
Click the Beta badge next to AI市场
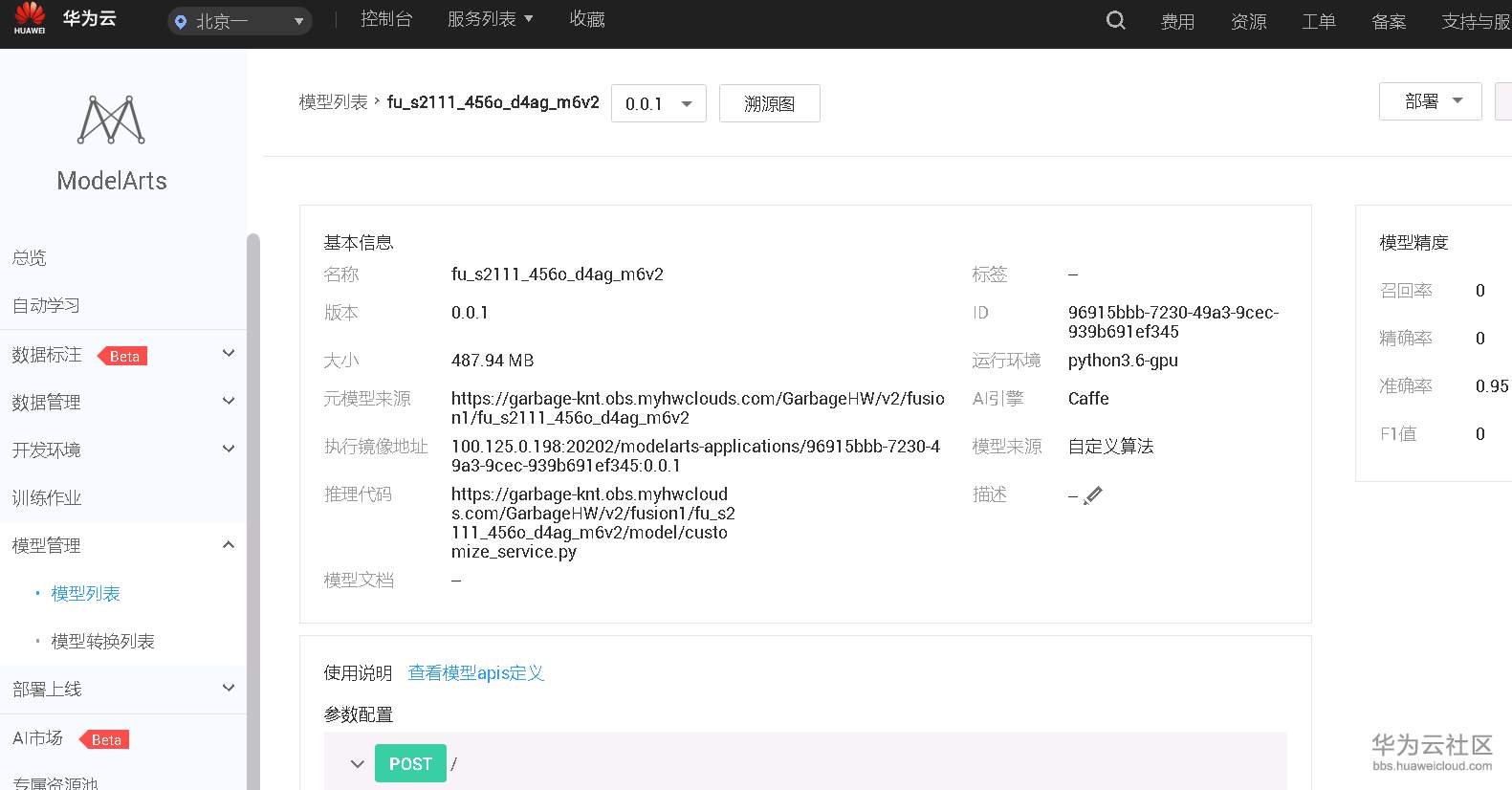point(105,739)
